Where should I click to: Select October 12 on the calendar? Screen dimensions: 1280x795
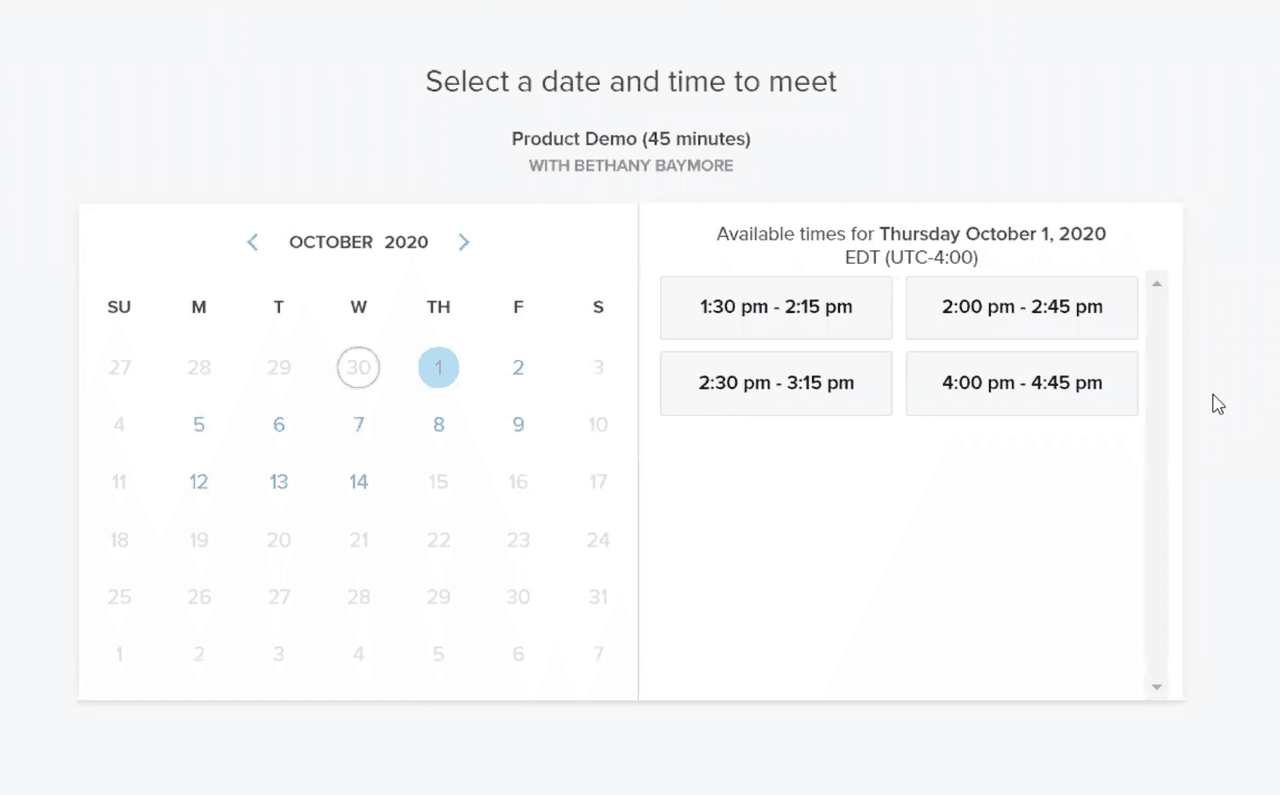(x=198, y=481)
